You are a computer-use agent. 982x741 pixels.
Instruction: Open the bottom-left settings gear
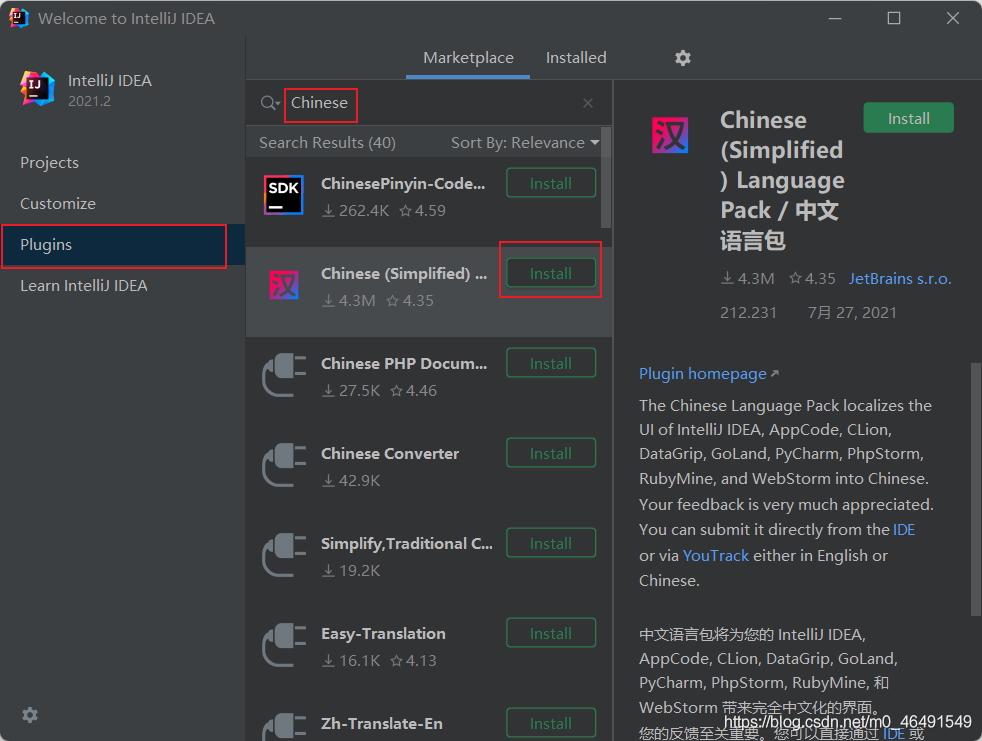pos(29,715)
